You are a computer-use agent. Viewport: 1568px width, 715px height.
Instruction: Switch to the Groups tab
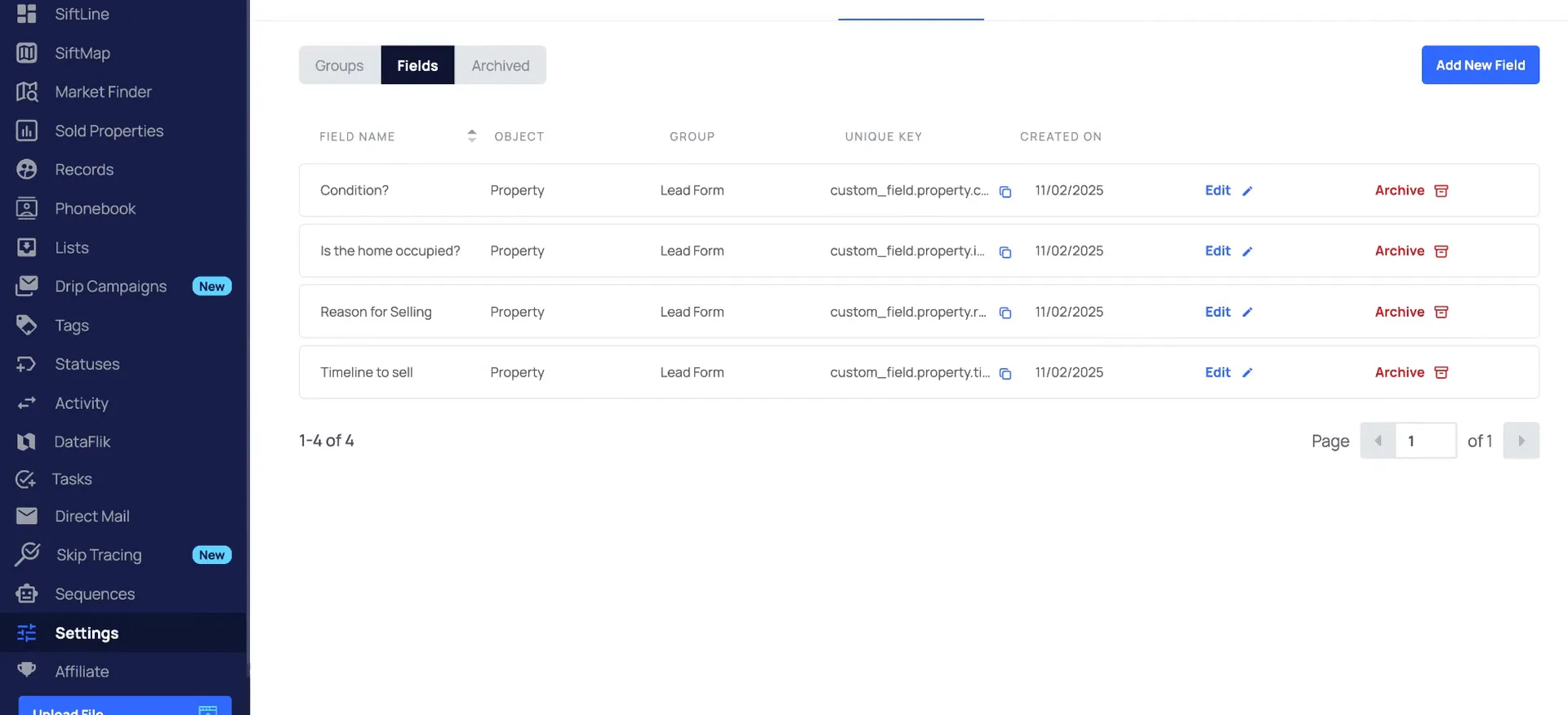[x=340, y=65]
